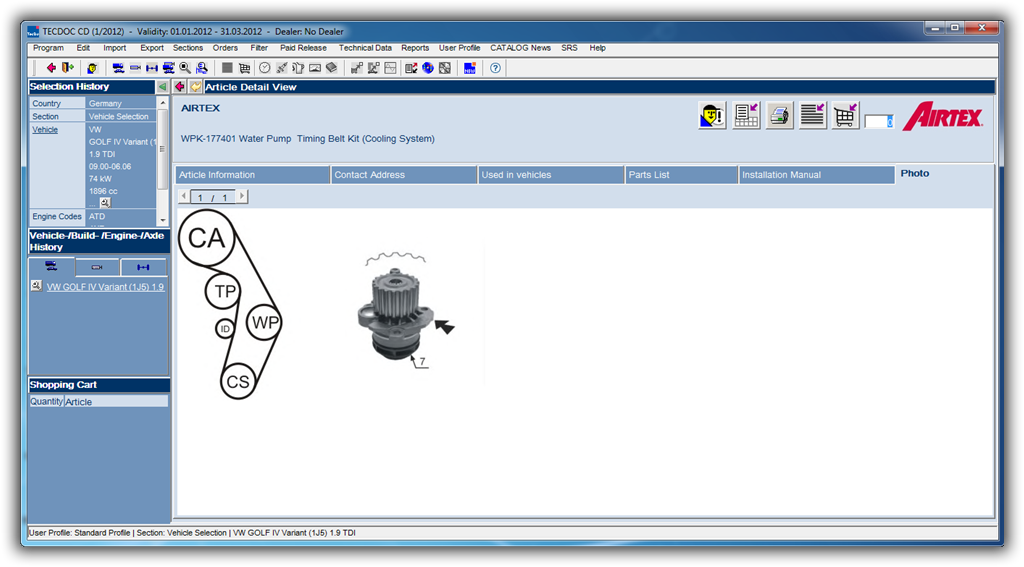This screenshot has height=567, width=1024.
Task: Go to next photo with right arrow
Action: pos(242,196)
